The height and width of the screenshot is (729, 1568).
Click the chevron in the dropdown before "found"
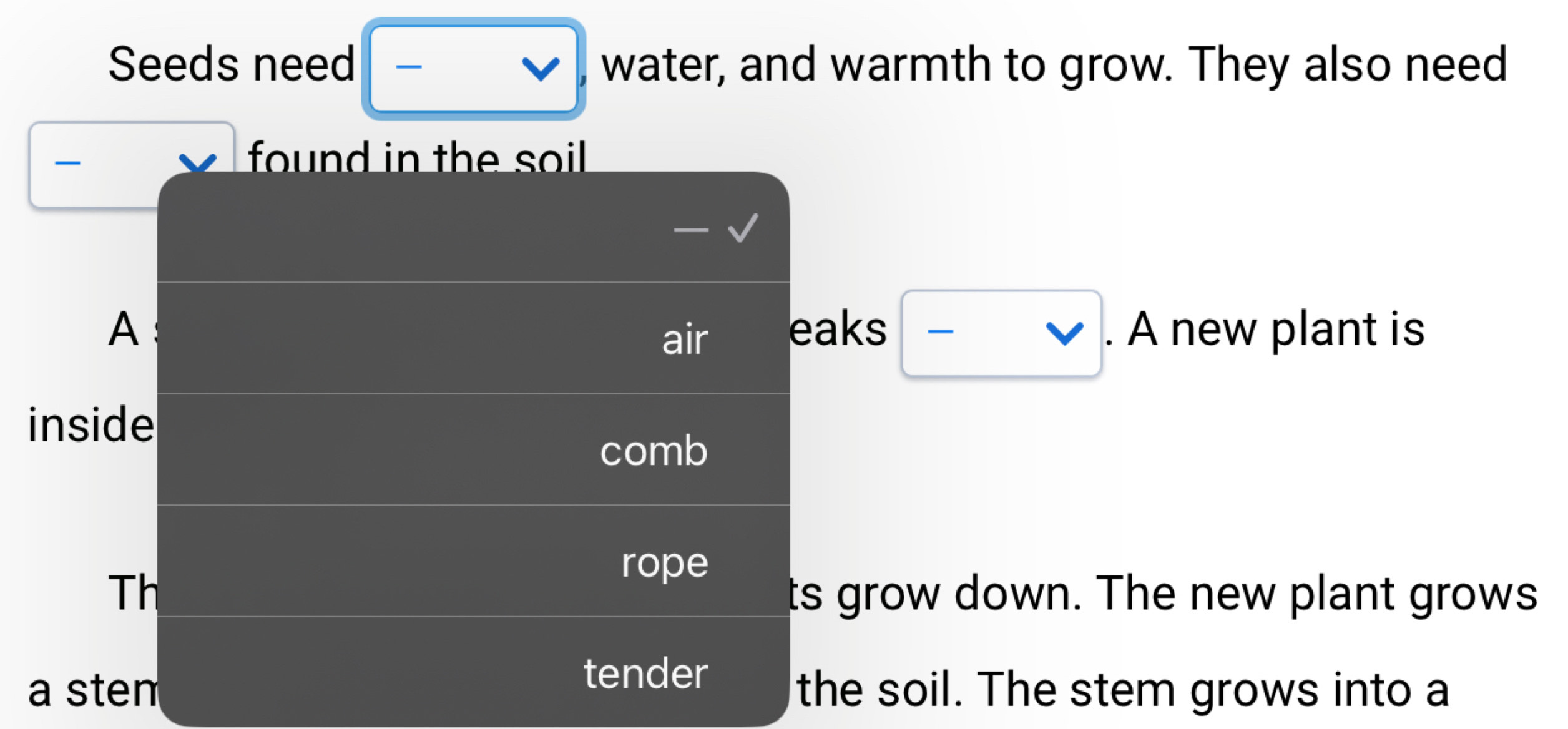point(197,162)
